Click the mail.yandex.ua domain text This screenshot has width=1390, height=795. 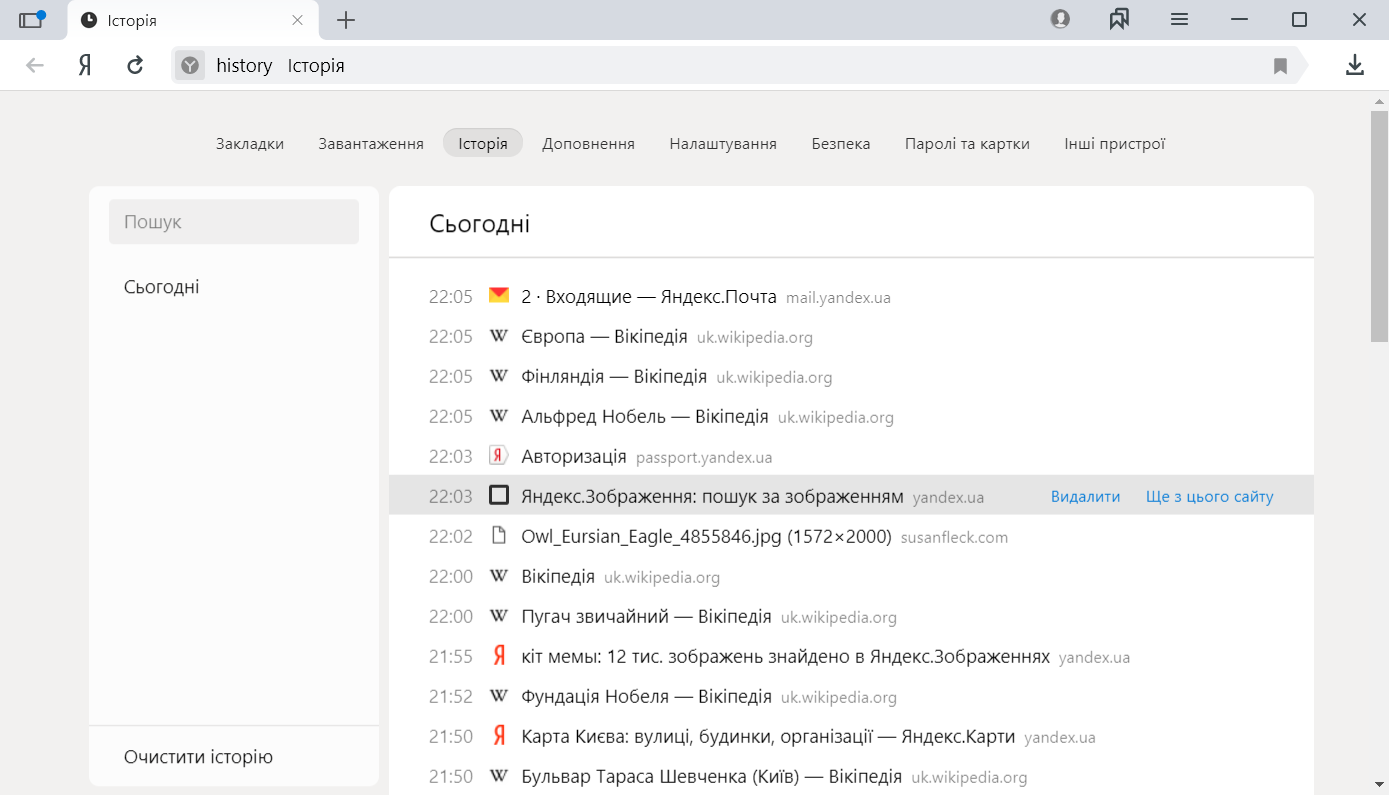[838, 298]
